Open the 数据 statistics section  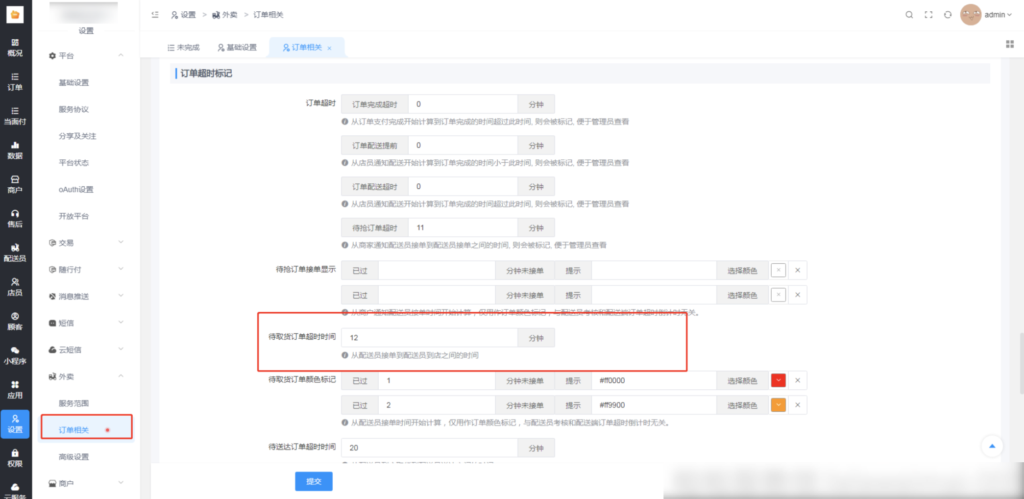click(15, 150)
